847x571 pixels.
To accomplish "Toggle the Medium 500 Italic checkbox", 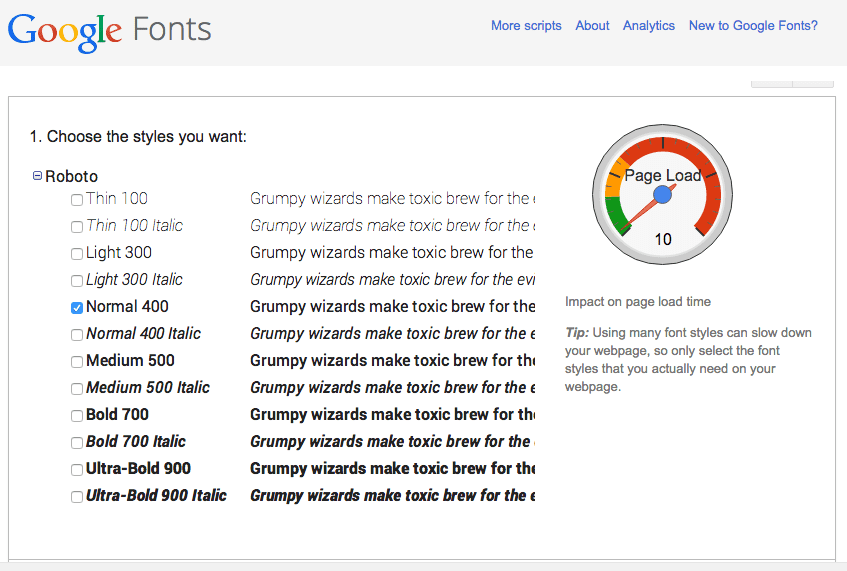I will (x=77, y=389).
